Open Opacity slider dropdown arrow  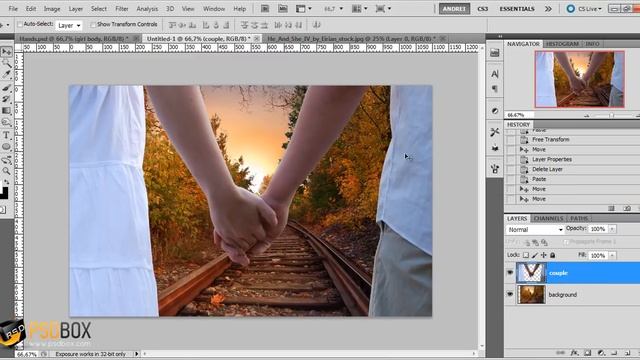612,229
